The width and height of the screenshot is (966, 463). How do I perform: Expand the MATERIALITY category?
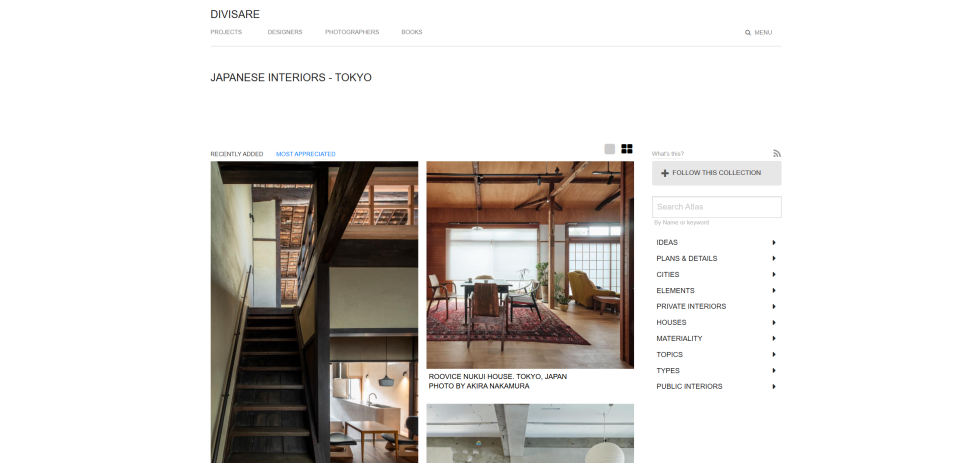(716, 339)
